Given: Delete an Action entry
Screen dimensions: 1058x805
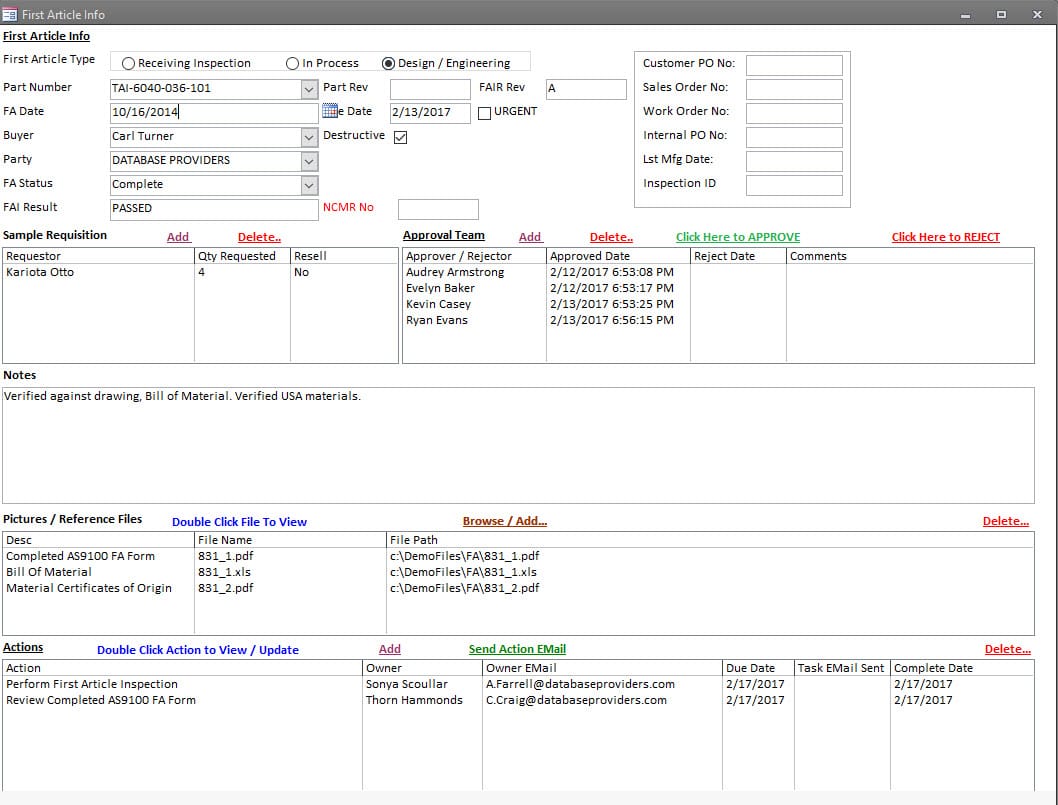Looking at the screenshot, I should (1007, 649).
